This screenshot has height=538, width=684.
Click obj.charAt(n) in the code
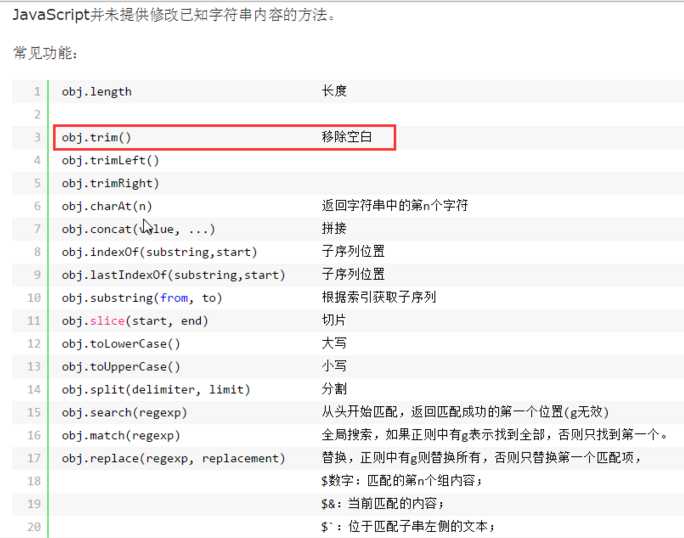pos(107,206)
